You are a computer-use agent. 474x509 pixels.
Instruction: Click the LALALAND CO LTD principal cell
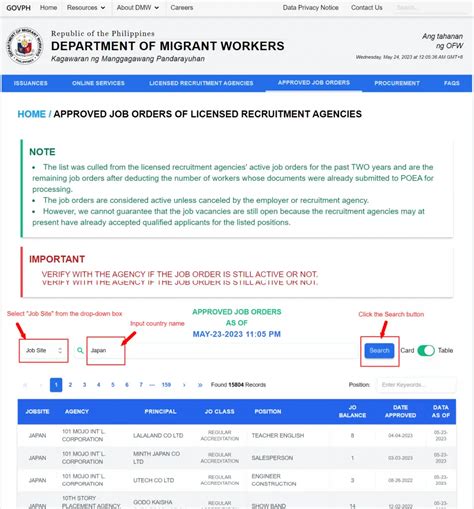(158, 436)
